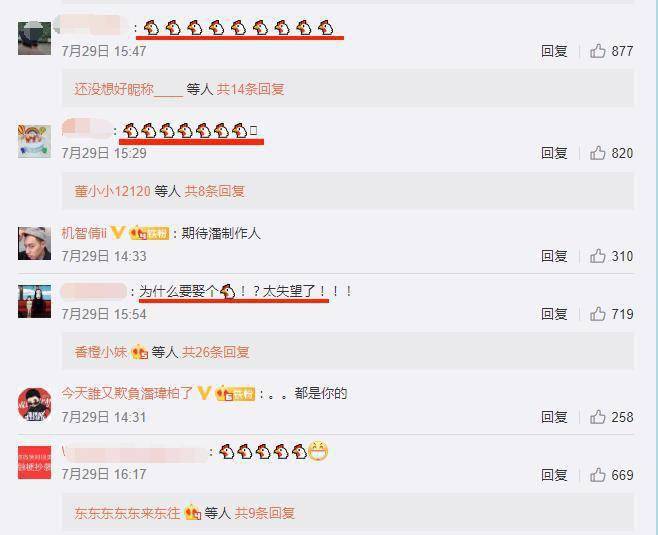Open 香橙小妹 profile from replies
658x535 pixels.
(x=101, y=352)
